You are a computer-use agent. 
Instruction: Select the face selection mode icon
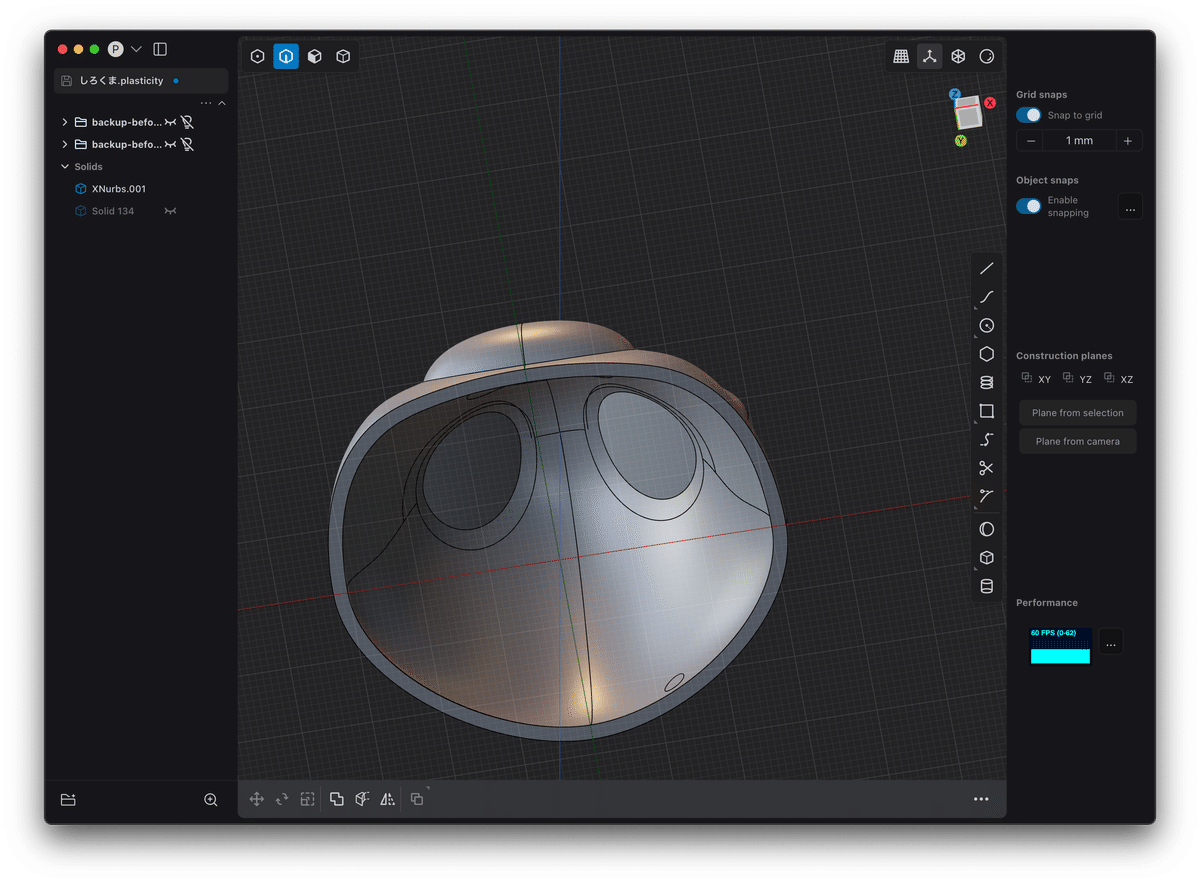click(x=315, y=57)
